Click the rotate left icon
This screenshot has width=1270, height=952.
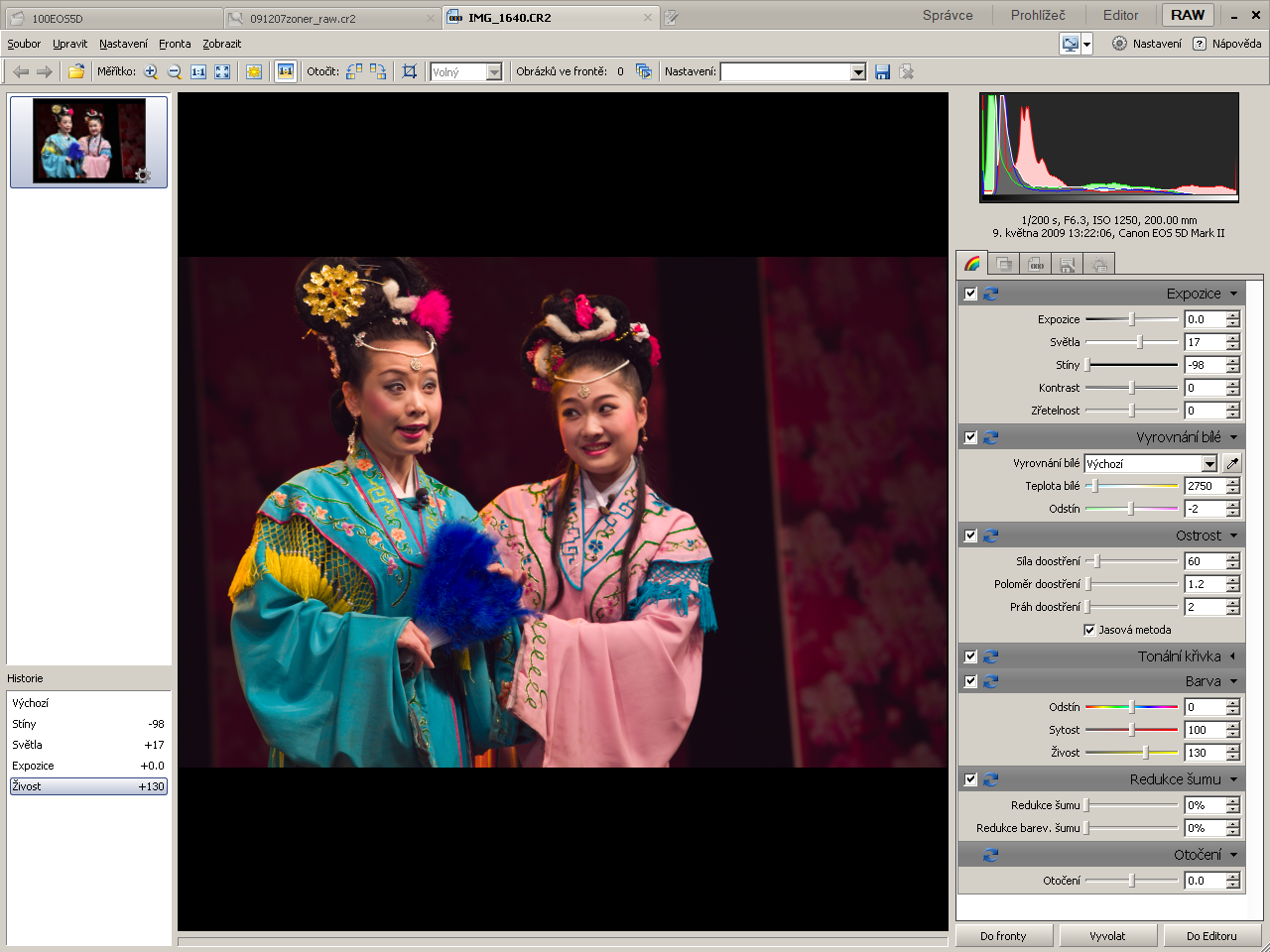click(354, 71)
